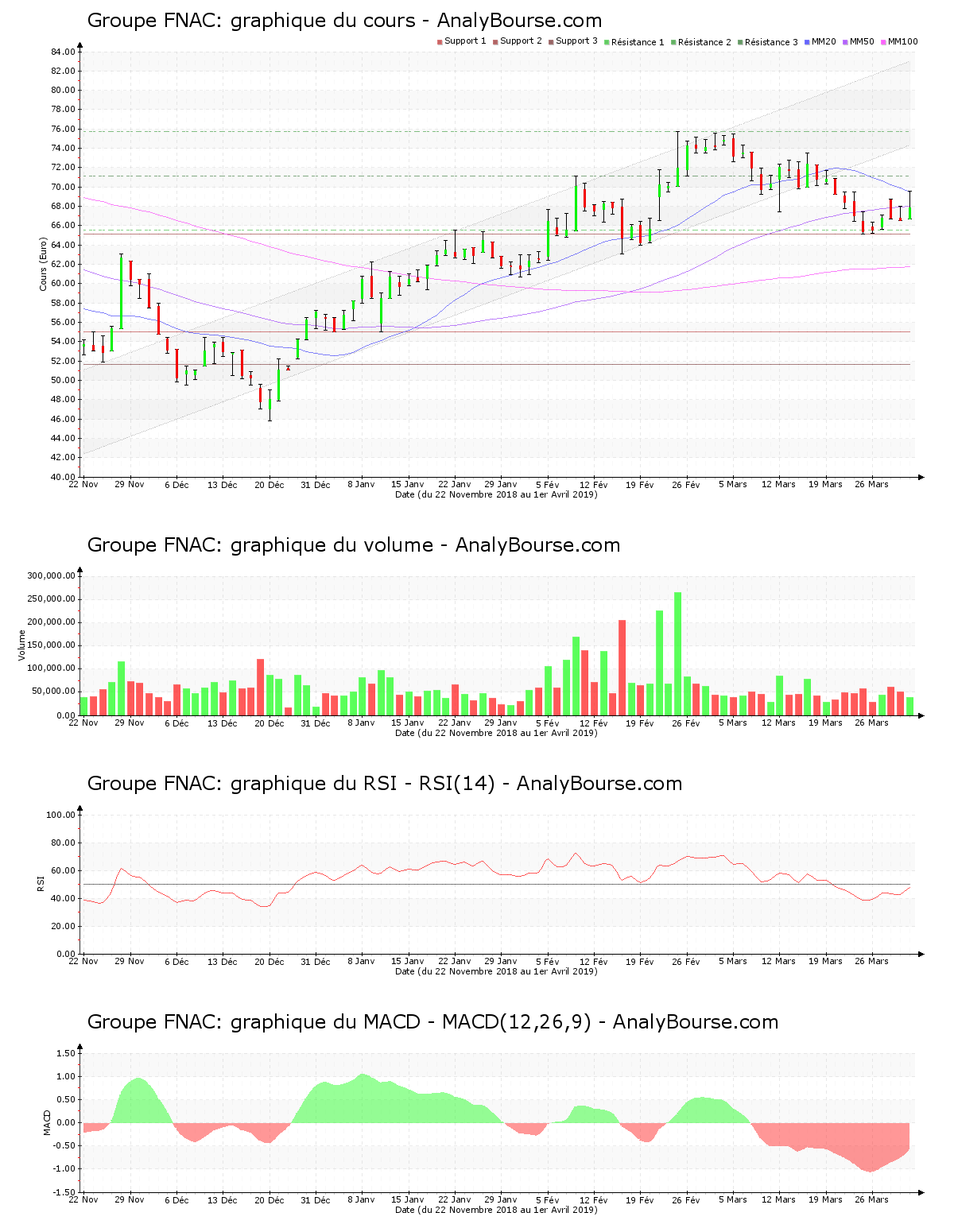The height and width of the screenshot is (1232, 954).
Task: Click the 76.00 value on price axis
Action: [63, 129]
